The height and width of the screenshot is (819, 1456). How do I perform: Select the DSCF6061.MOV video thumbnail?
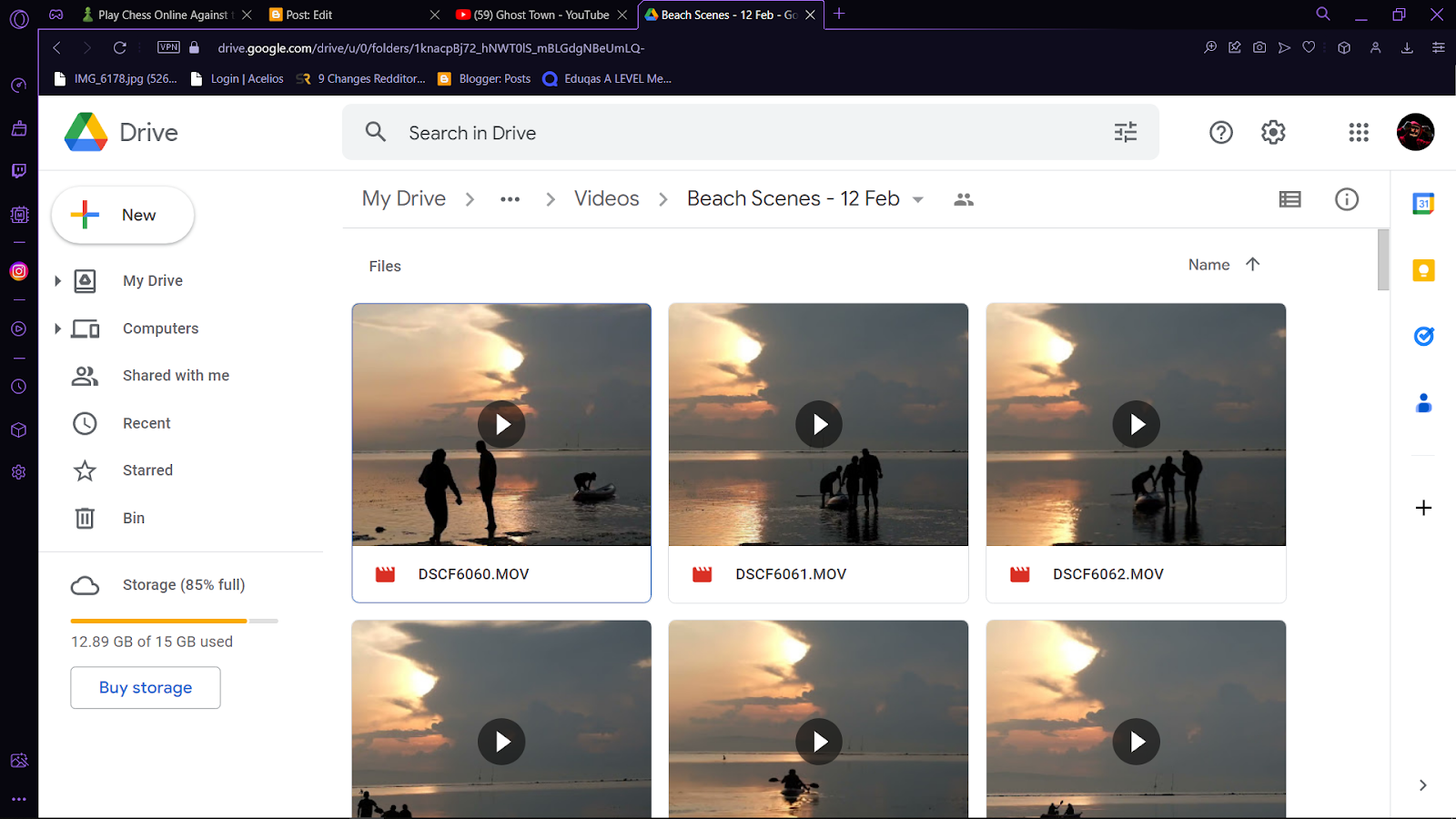[818, 425]
